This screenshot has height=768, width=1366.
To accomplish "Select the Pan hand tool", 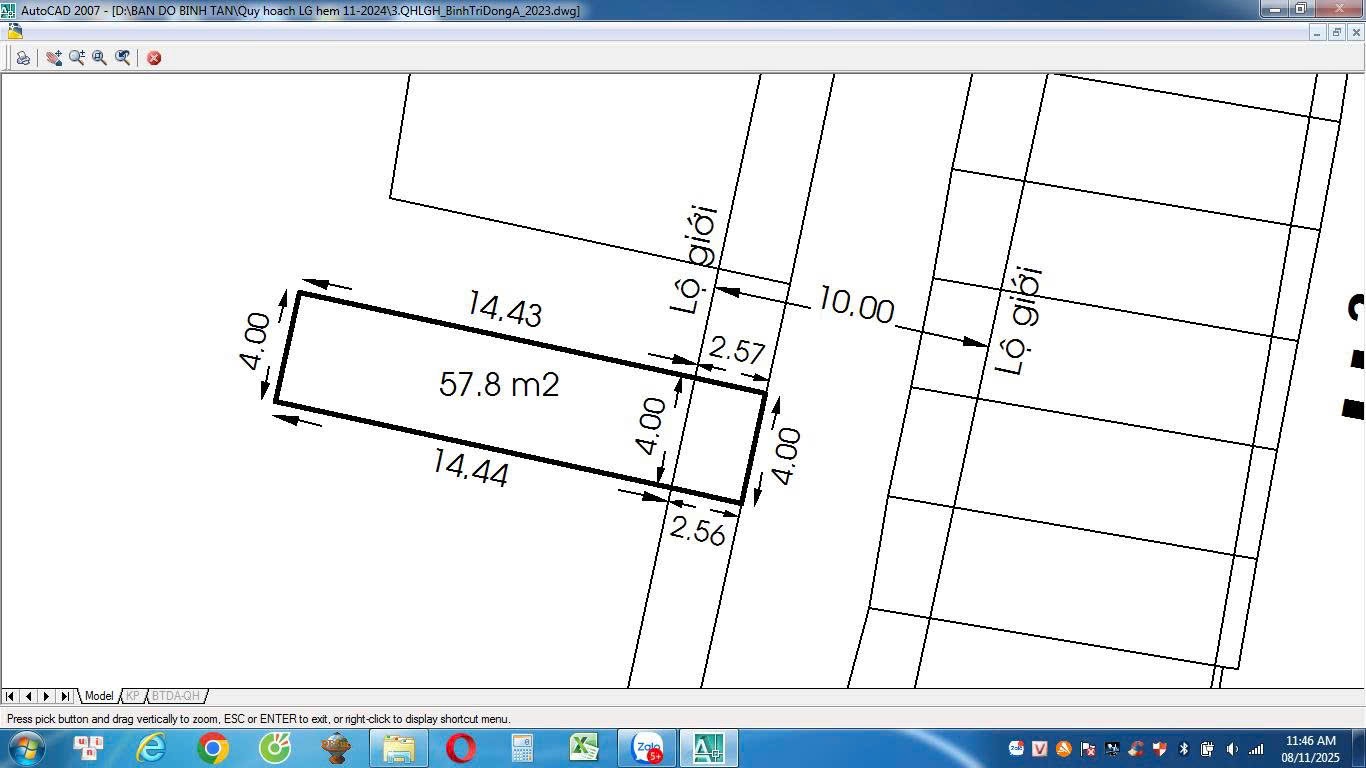I will (x=54, y=58).
